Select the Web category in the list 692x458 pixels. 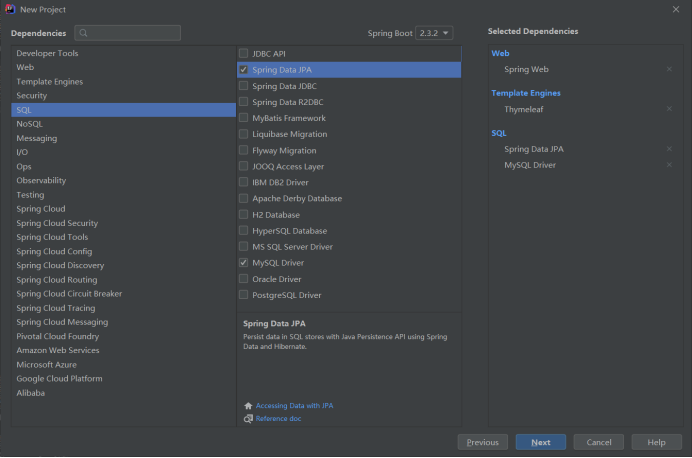124,68
